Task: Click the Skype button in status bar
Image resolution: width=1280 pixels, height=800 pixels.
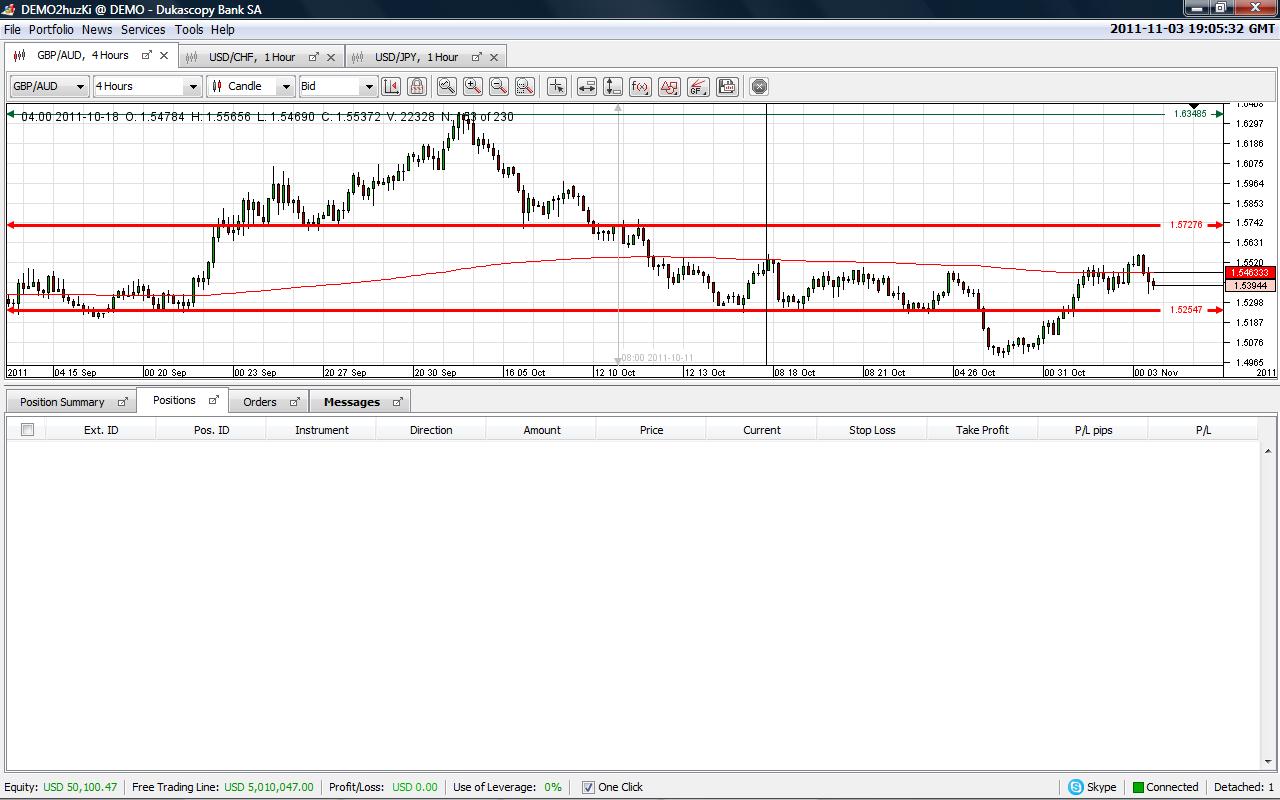Action: click(x=1092, y=787)
